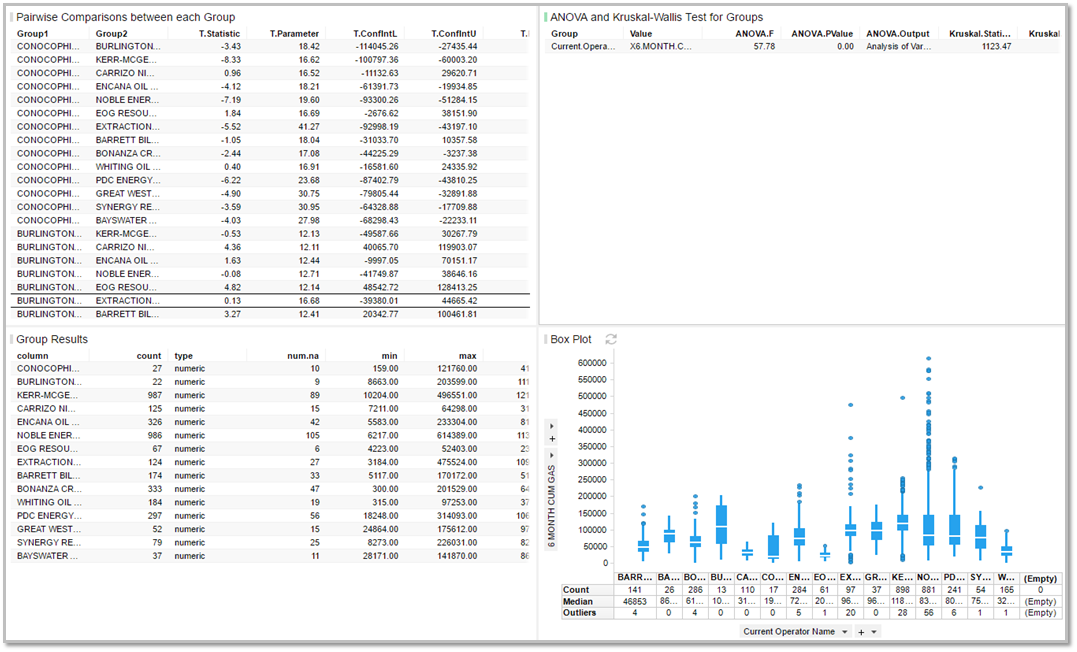Click the T.ConfIntU column header
Image resolution: width=1077 pixels, height=652 pixels.
(x=454, y=34)
